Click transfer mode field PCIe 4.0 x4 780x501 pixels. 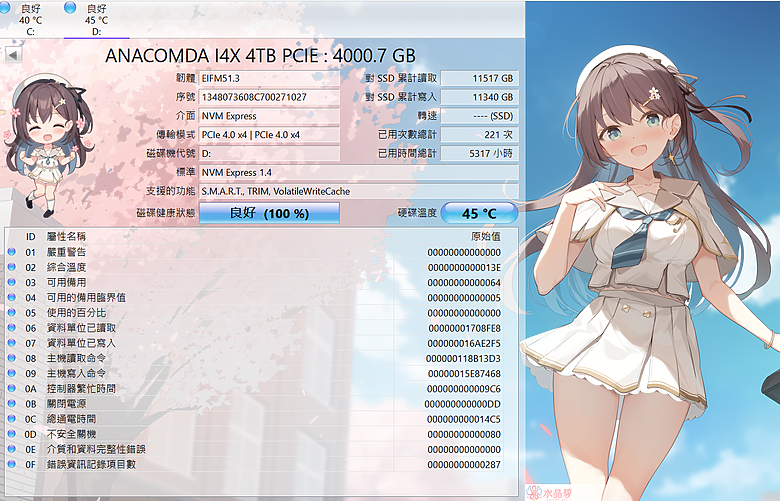pos(269,135)
